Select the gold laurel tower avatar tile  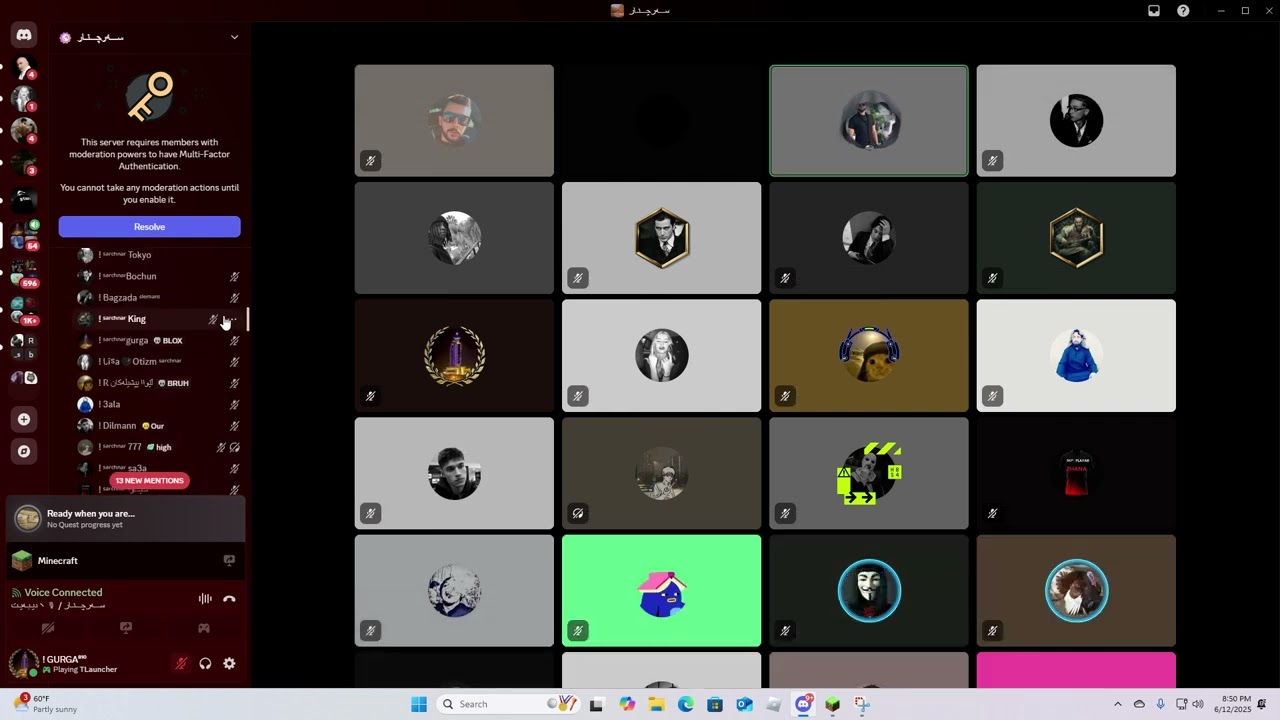pos(454,356)
